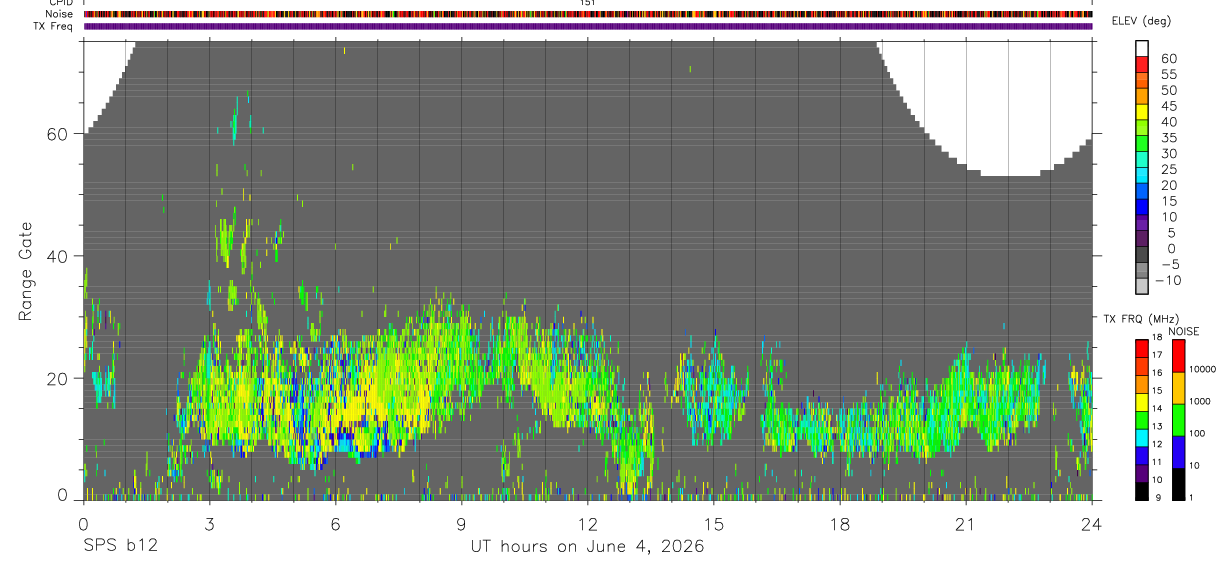Click the 60 label on ELEV scale
This screenshot has width=1228, height=567.
(x=1169, y=58)
